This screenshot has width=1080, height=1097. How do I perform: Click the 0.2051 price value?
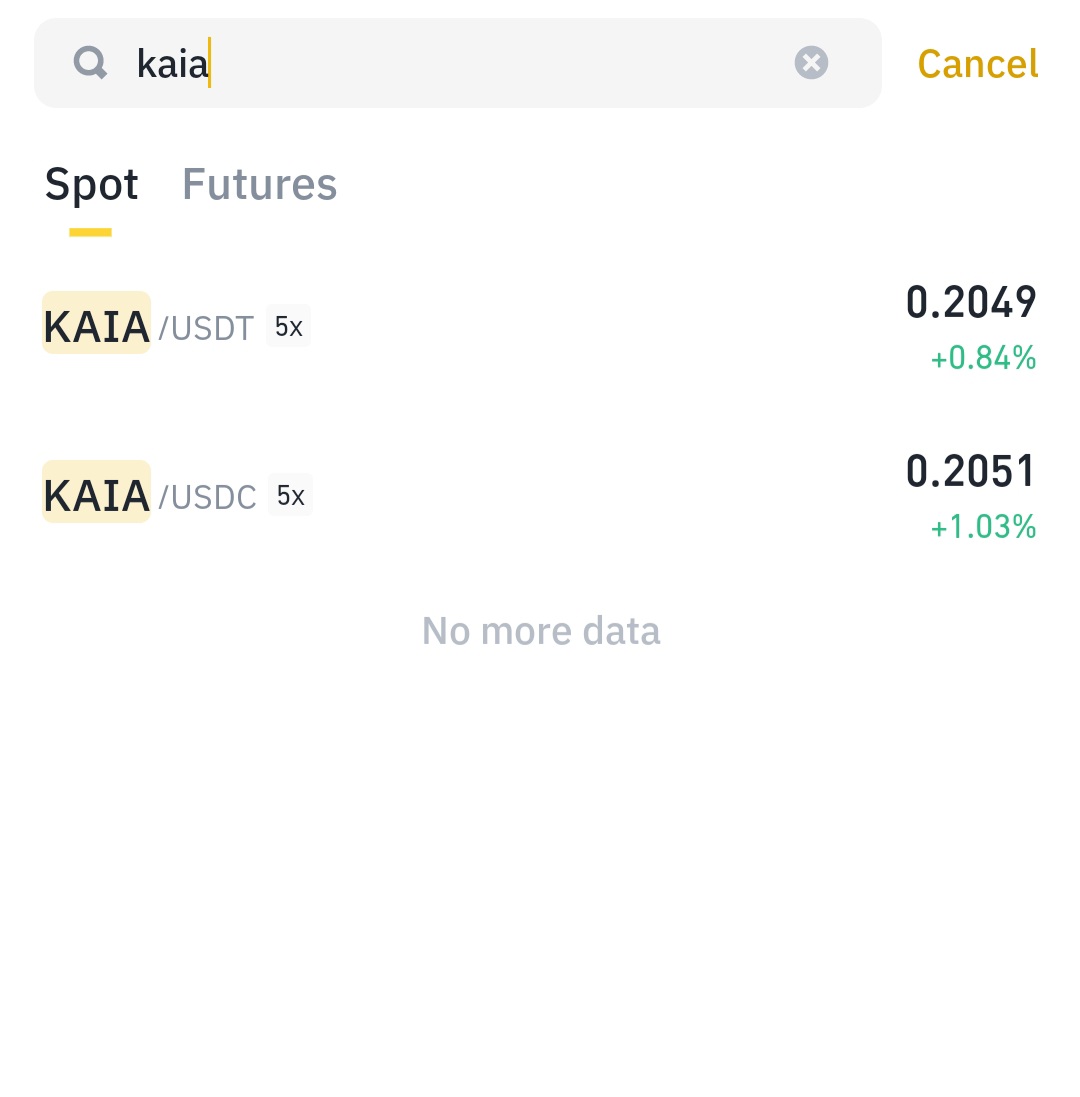point(971,471)
